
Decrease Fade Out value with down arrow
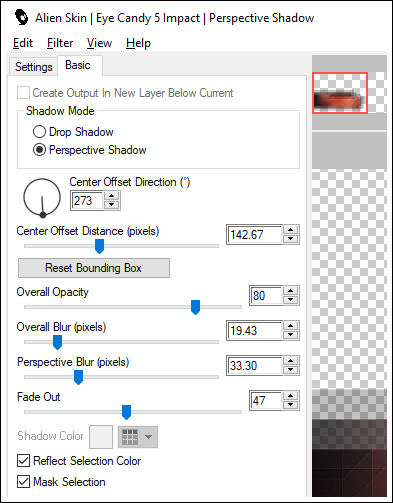click(x=291, y=405)
